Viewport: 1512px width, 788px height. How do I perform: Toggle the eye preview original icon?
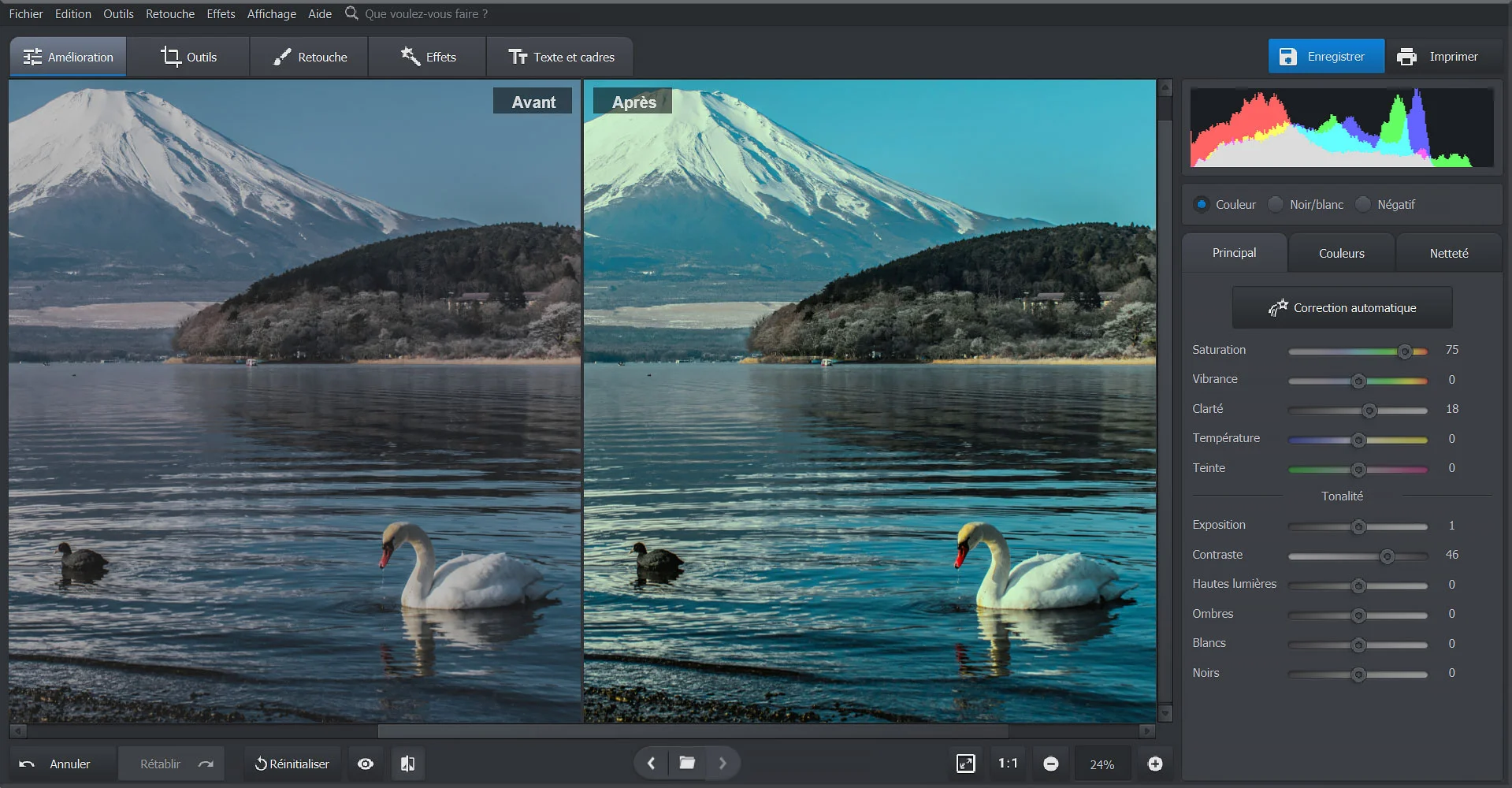coord(366,764)
